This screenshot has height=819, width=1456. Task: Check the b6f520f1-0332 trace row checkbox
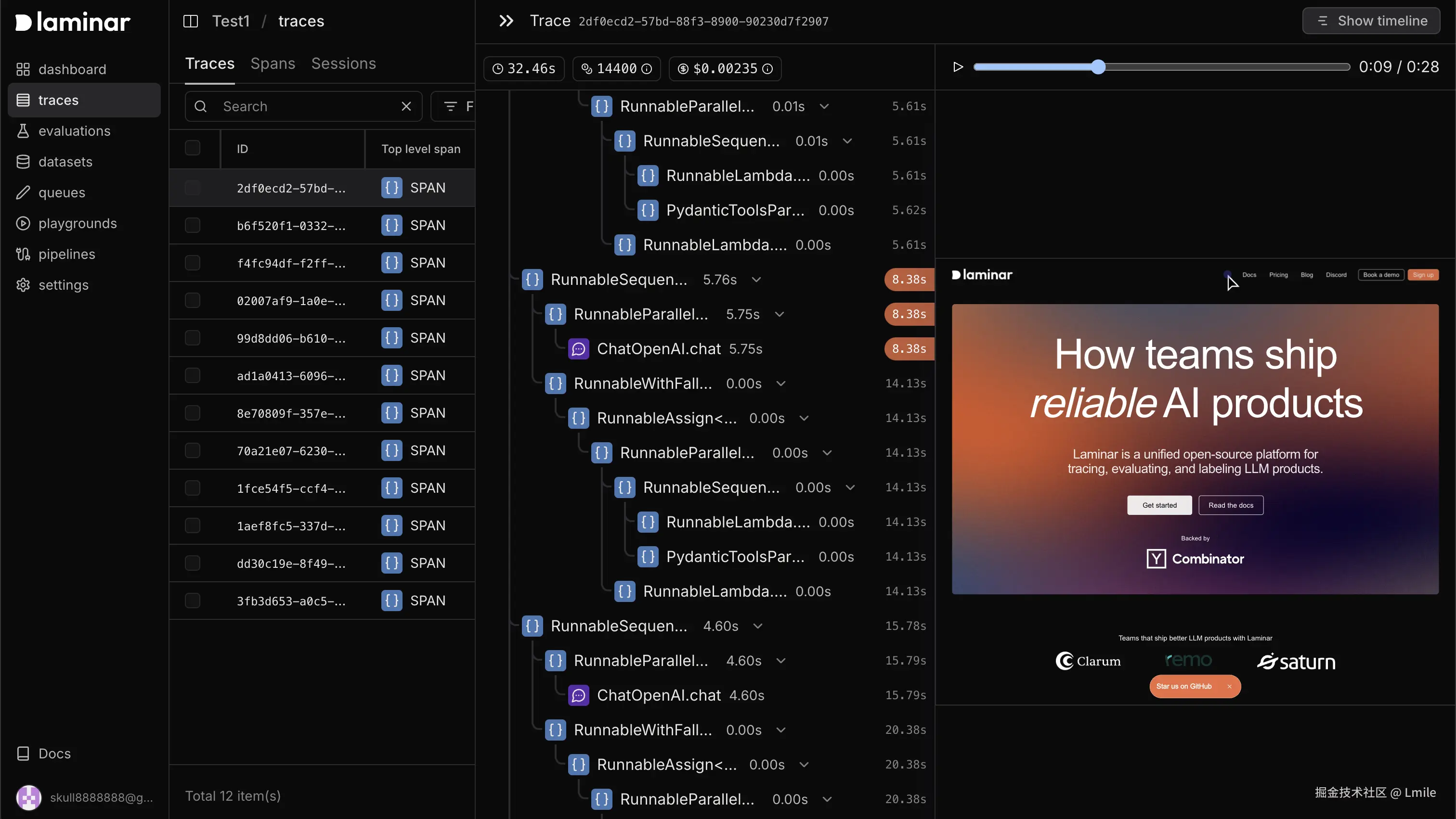tap(193, 225)
